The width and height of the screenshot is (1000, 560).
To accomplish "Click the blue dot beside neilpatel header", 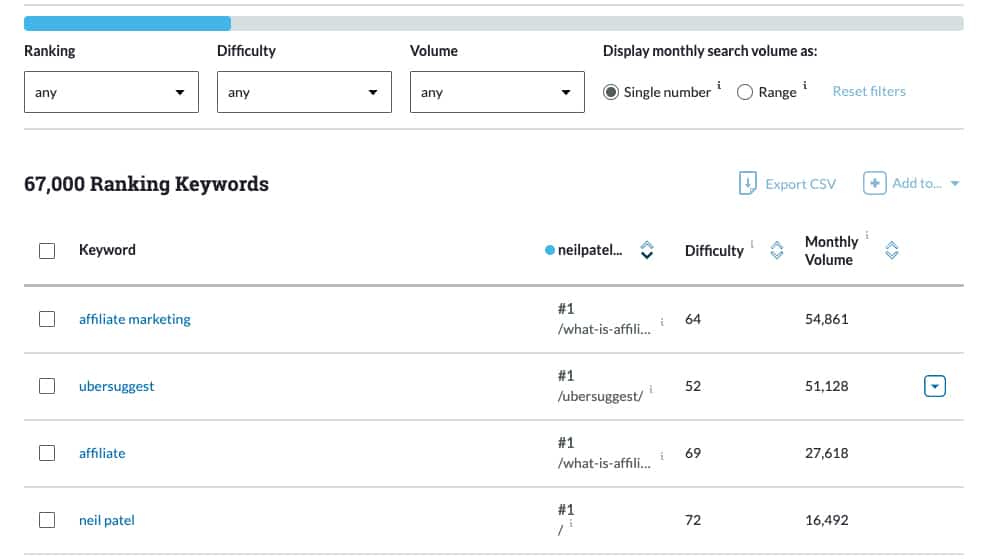I will tap(550, 250).
